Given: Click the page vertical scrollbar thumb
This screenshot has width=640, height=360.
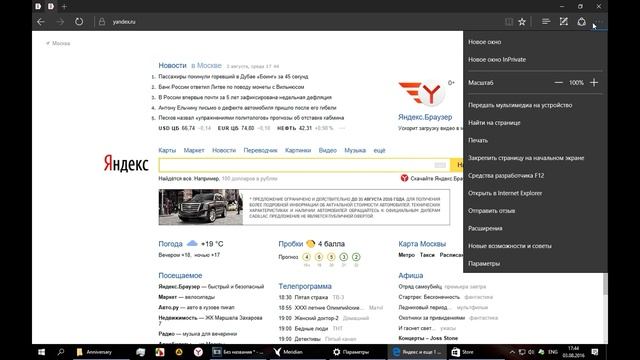Looking at the screenshot, I should coord(605,283).
